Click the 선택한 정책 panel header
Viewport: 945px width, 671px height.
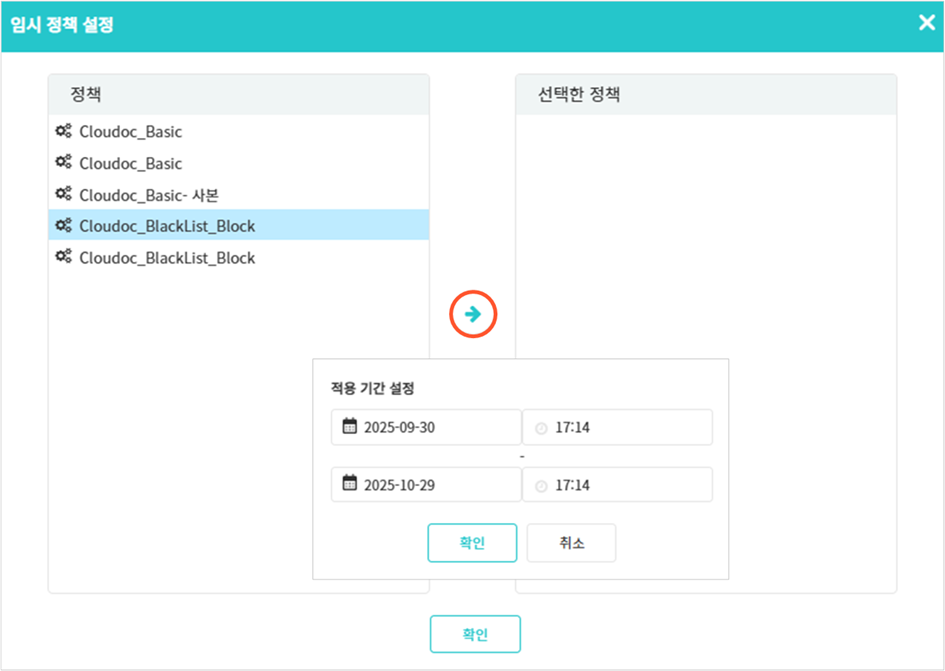coord(705,95)
